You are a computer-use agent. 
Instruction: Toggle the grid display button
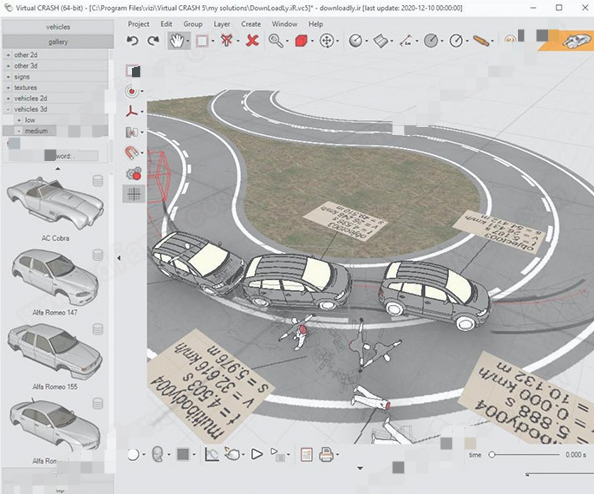134,194
